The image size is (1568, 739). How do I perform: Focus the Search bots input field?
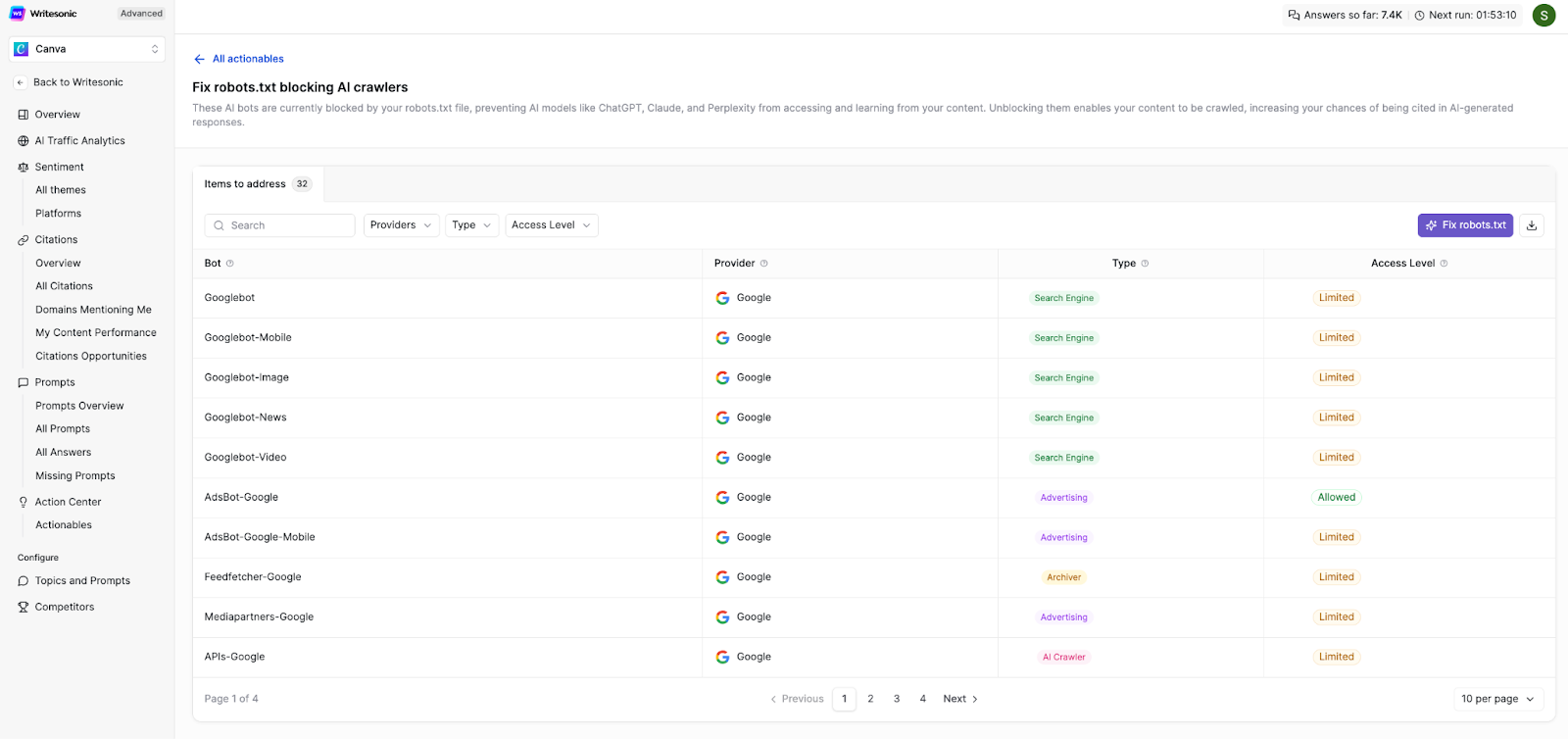point(280,225)
